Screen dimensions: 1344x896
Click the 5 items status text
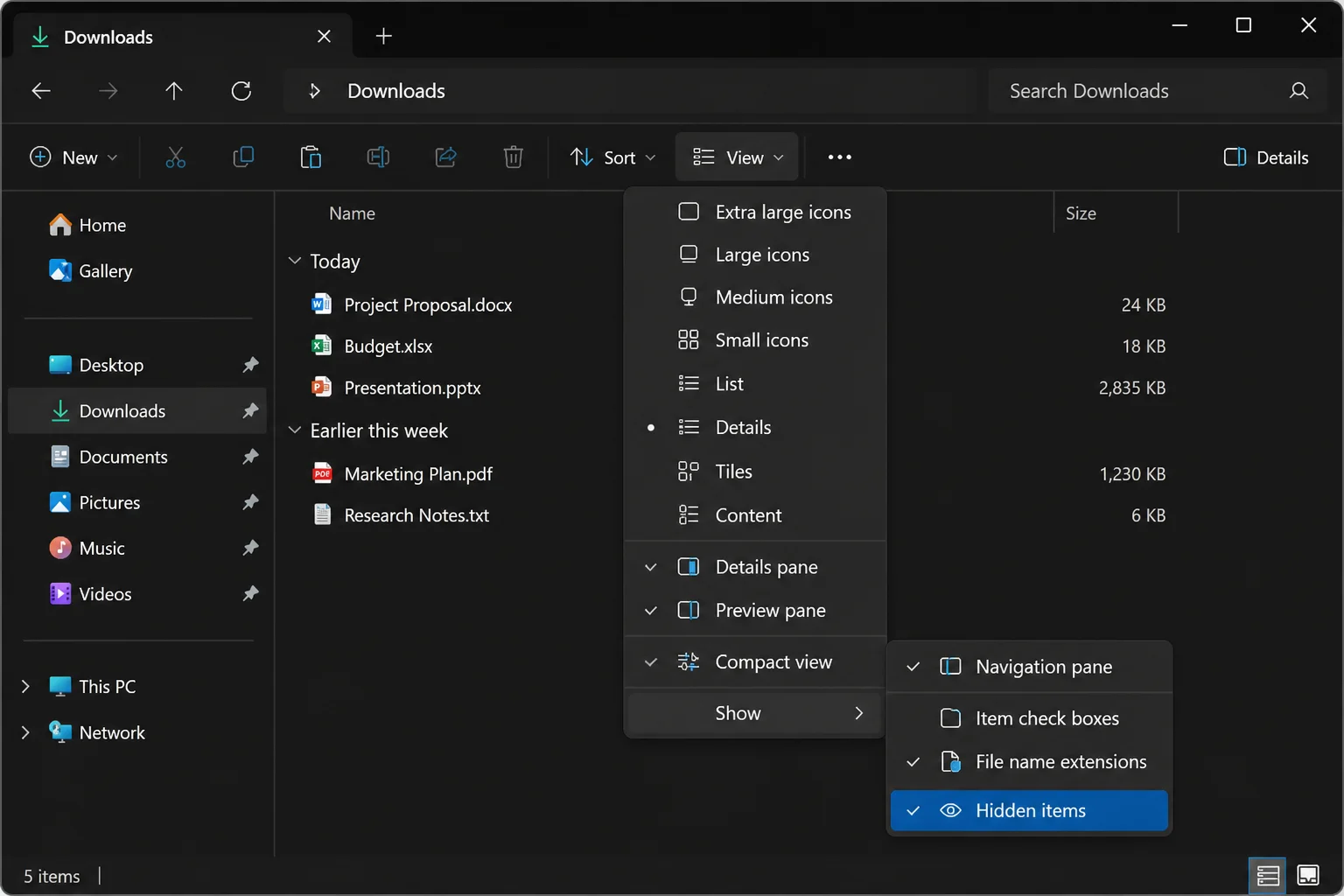click(x=52, y=876)
